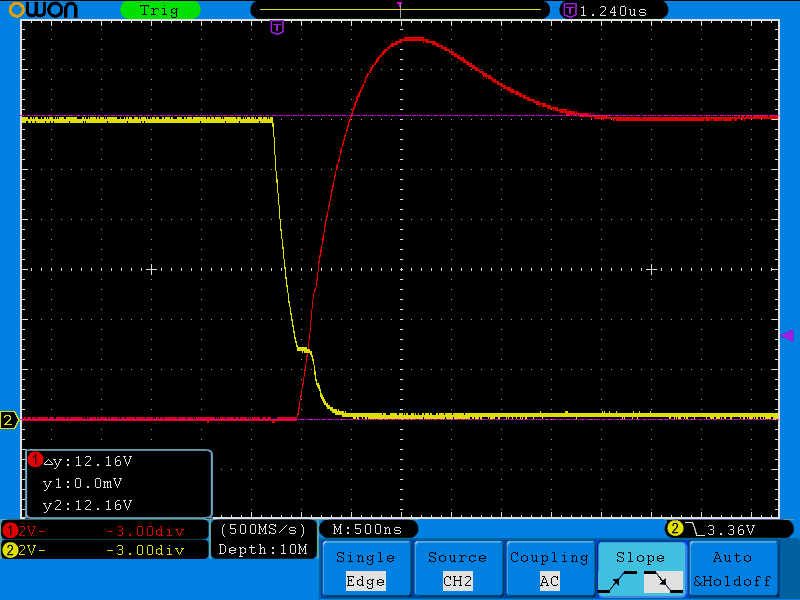The width and height of the screenshot is (800, 600).
Task: Click the yellow channel 2 ground marker
Action: [x=9, y=420]
